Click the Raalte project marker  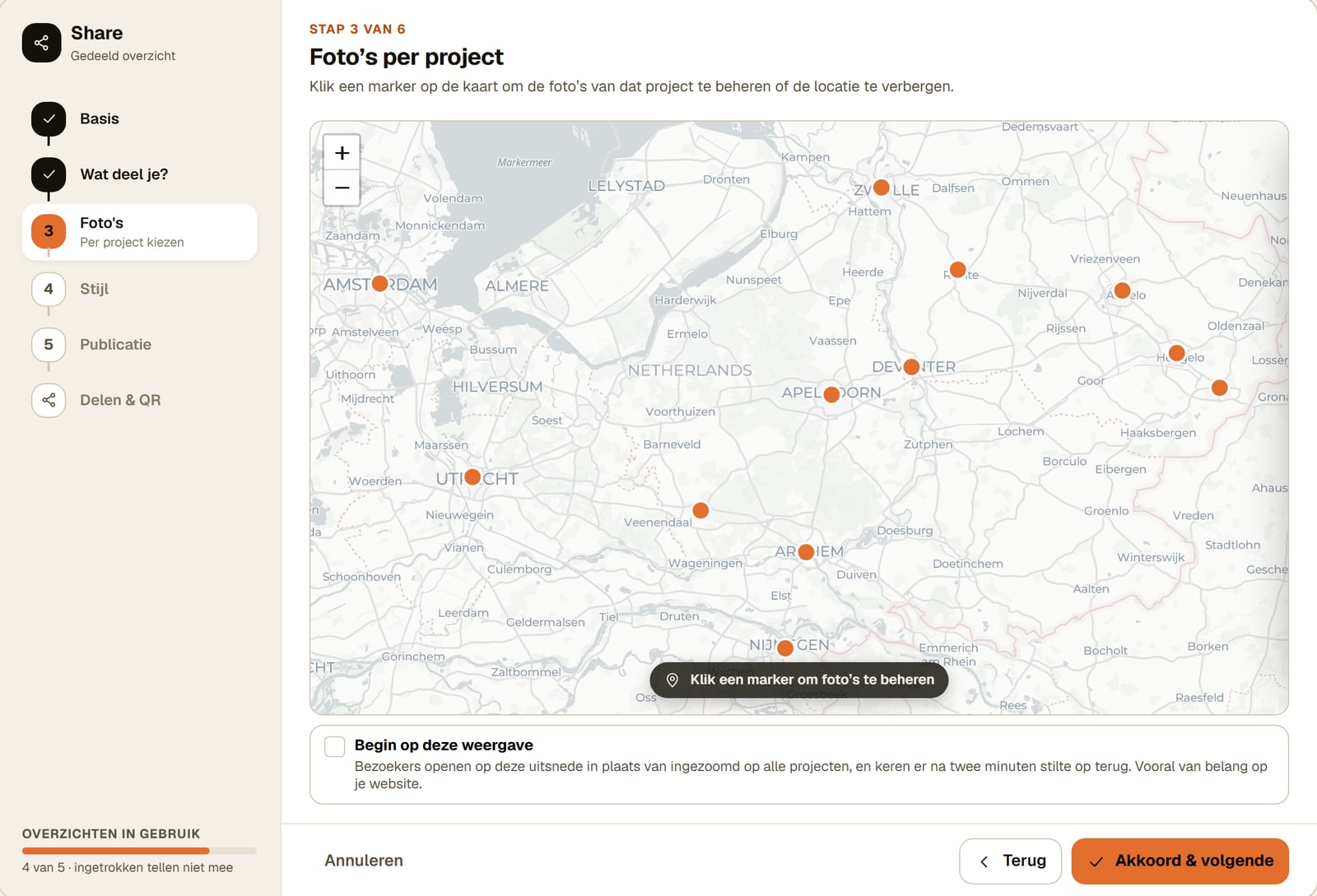957,270
